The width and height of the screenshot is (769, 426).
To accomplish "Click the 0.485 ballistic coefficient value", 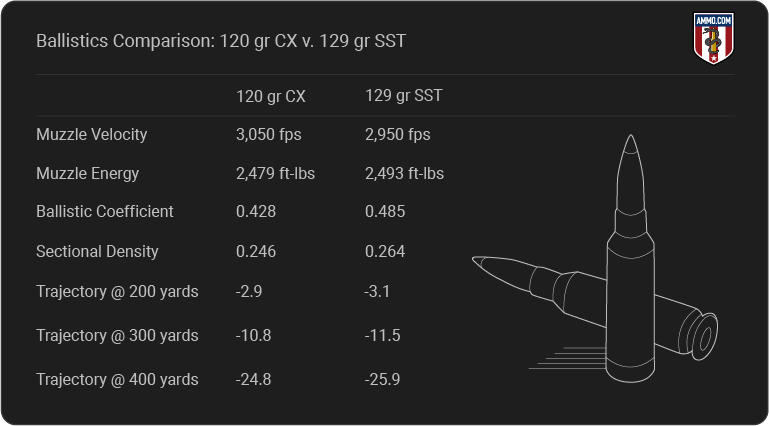I will click(x=385, y=211).
